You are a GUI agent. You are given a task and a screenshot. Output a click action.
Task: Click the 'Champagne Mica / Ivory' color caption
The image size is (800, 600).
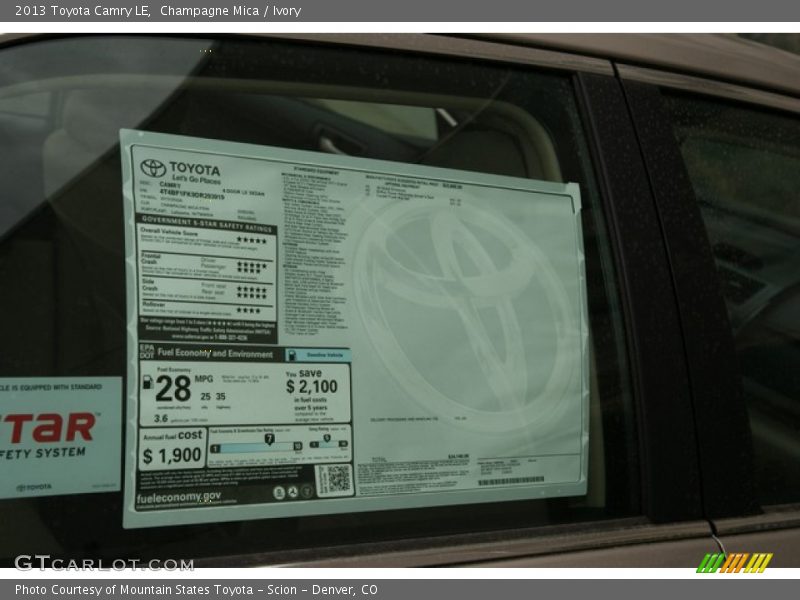tap(231, 11)
